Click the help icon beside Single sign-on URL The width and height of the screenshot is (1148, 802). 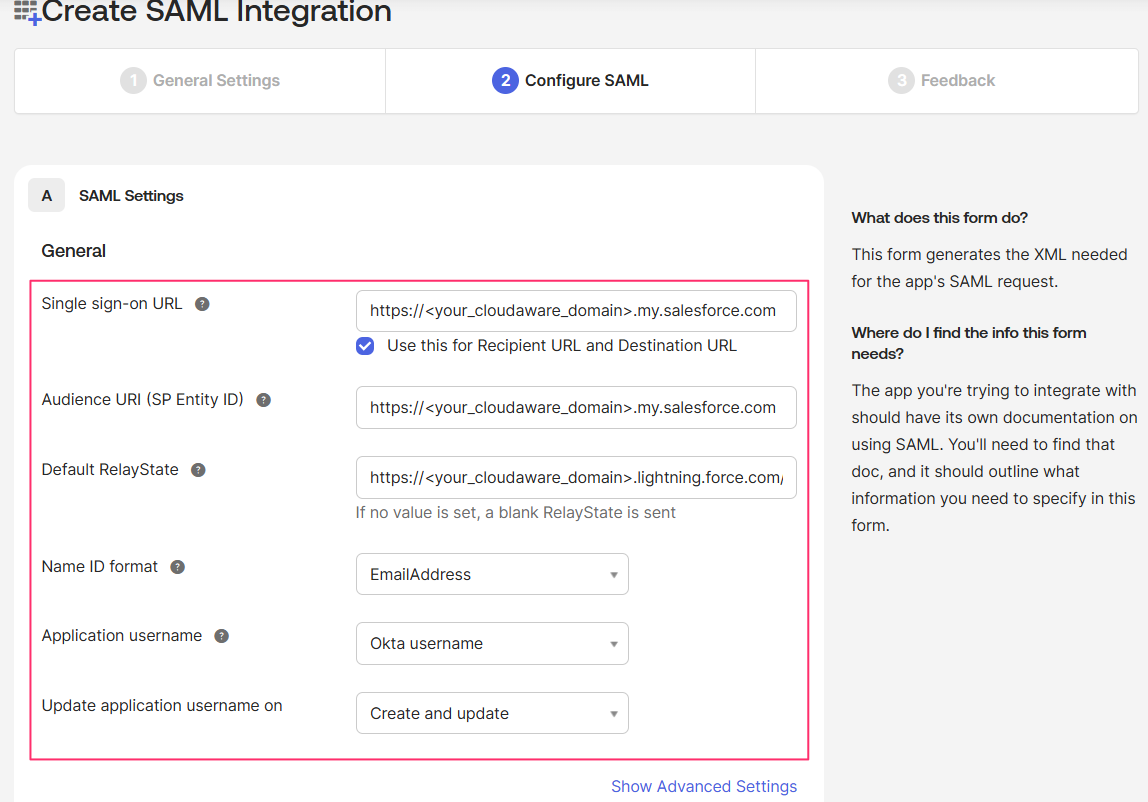tap(203, 303)
